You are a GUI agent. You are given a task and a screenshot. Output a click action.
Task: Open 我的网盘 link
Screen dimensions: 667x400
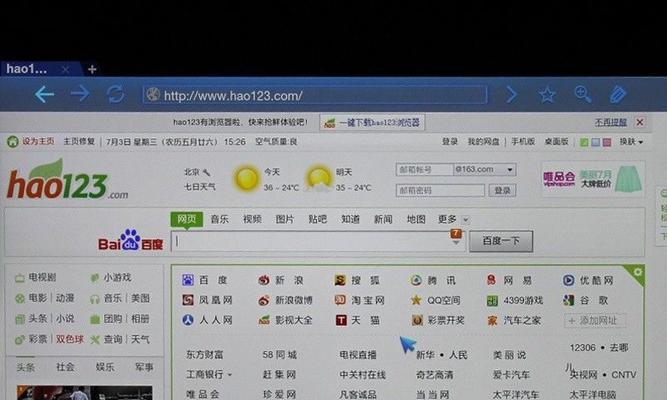pos(483,141)
